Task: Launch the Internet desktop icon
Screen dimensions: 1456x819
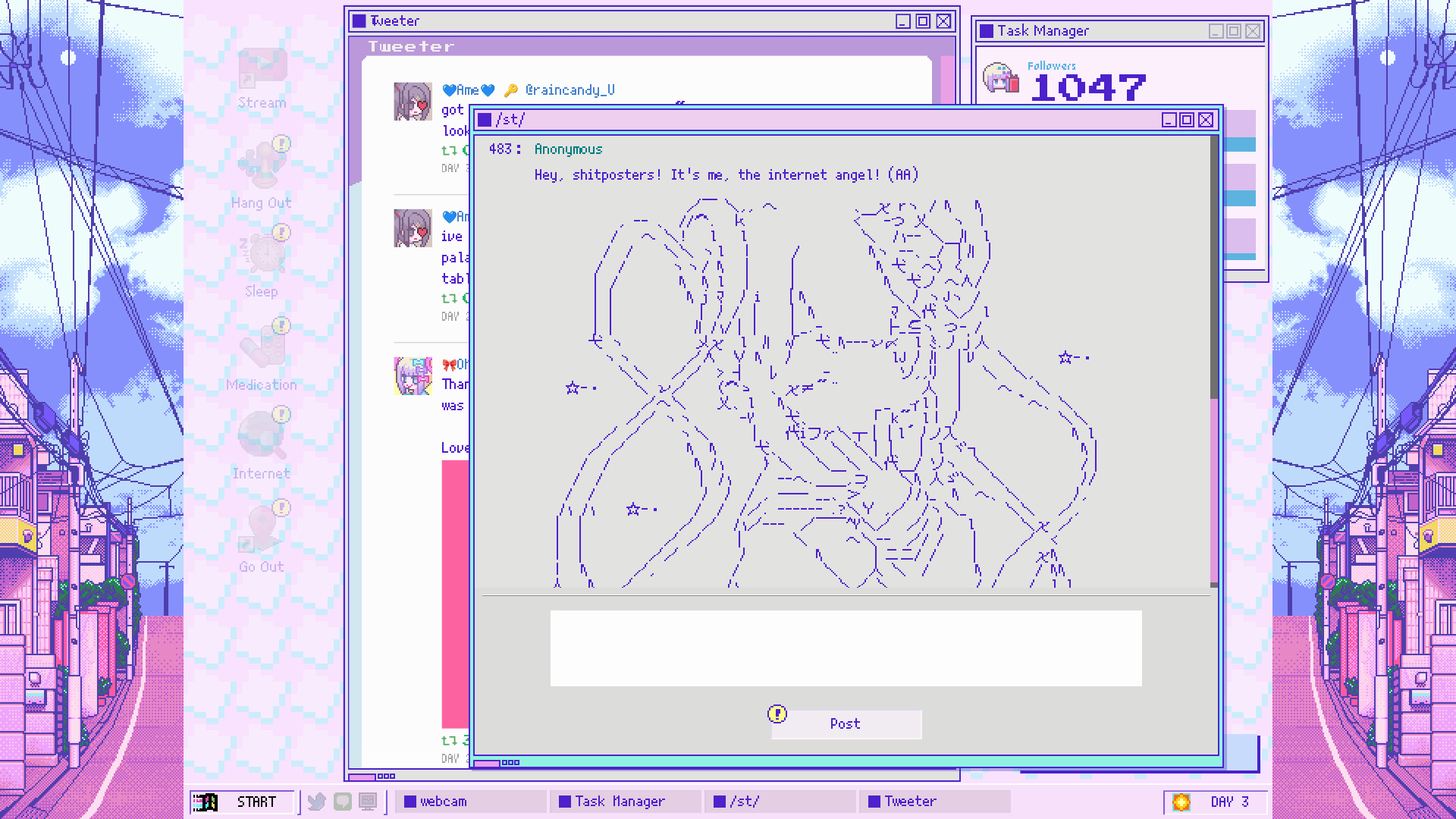Action: 262,436
